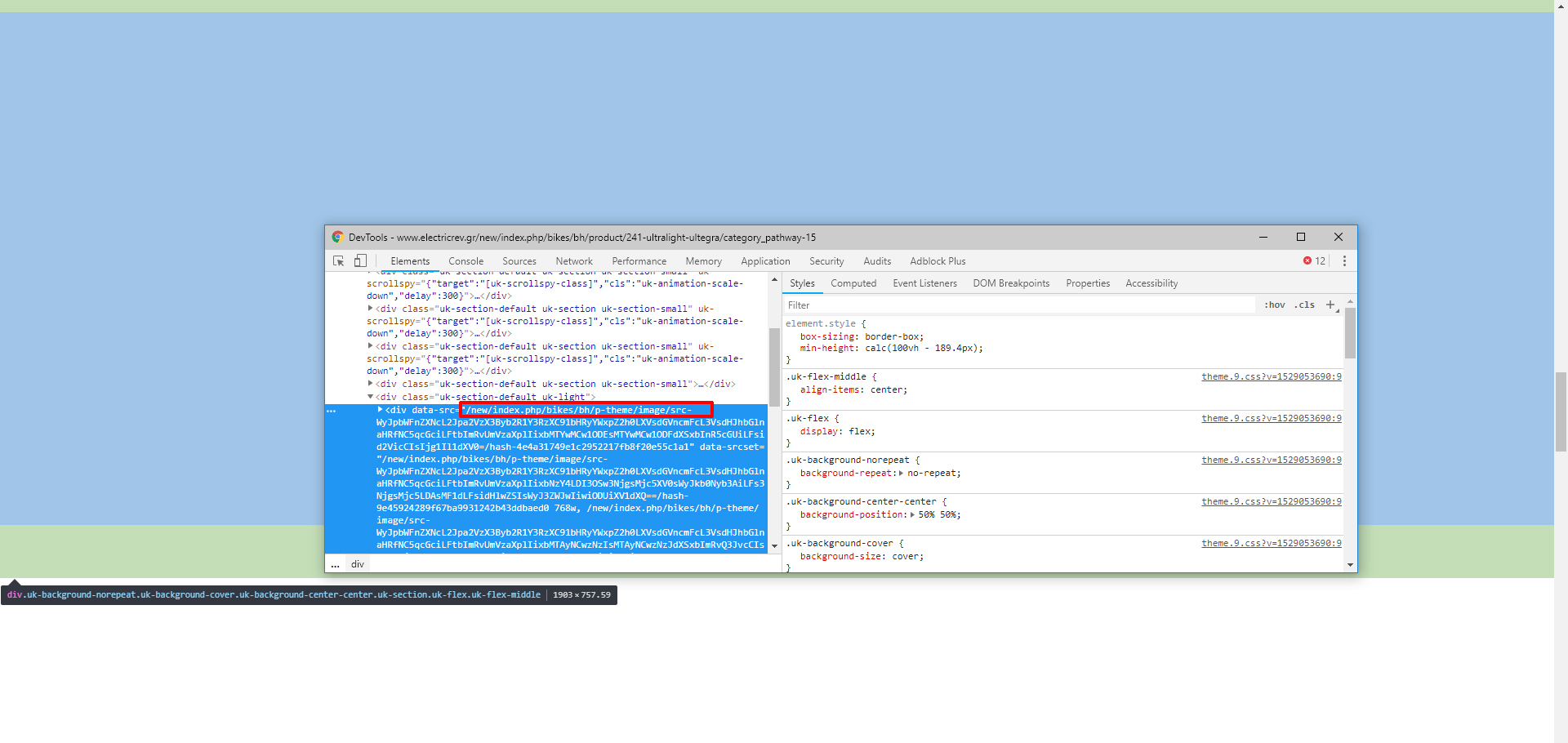This screenshot has height=743, width=1568.
Task: Collapse the uk-section-default uk-light div node
Action: [x=370, y=397]
